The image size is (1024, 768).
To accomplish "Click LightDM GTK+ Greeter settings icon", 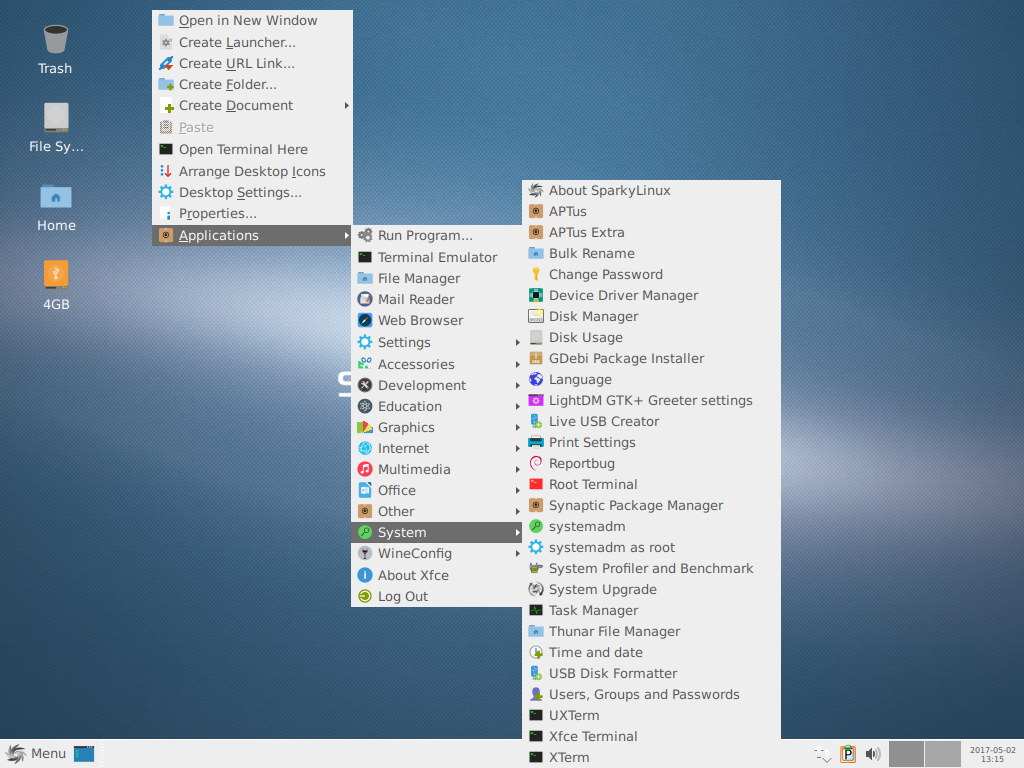I will click(536, 400).
